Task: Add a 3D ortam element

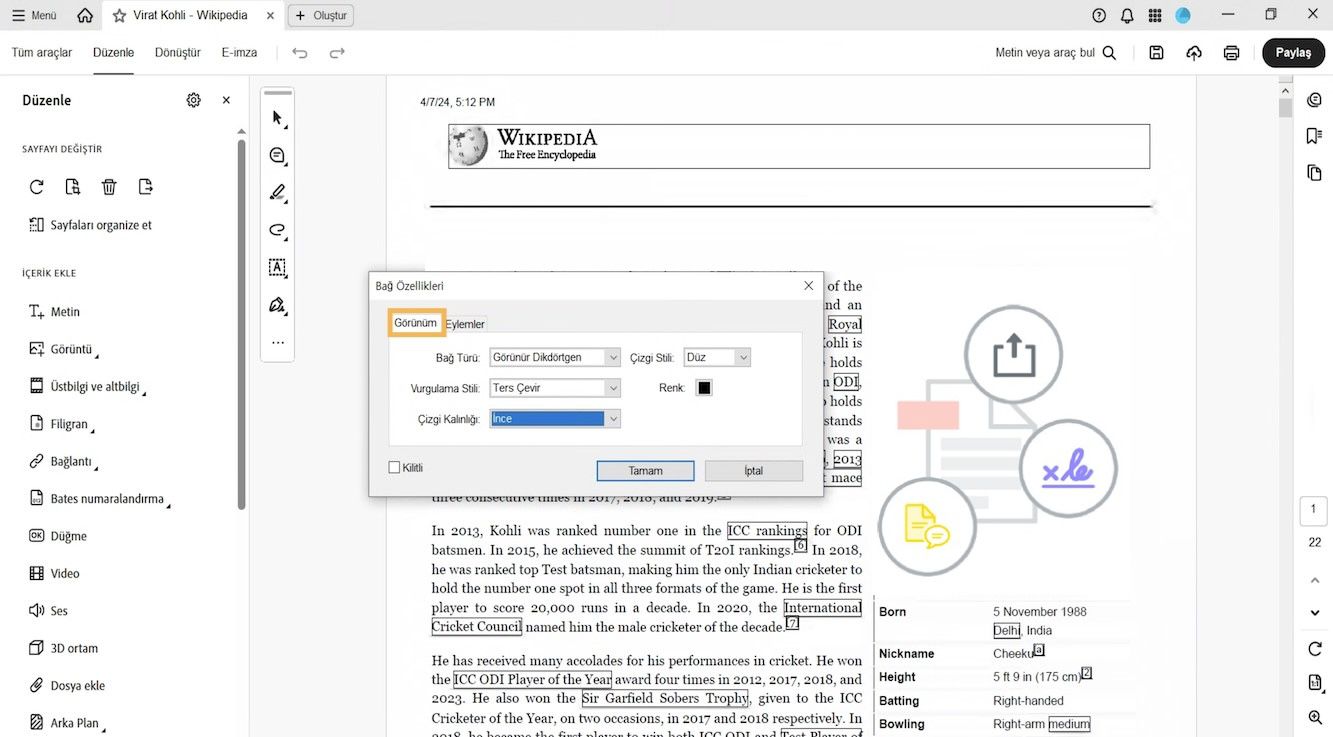Action: tap(63, 648)
